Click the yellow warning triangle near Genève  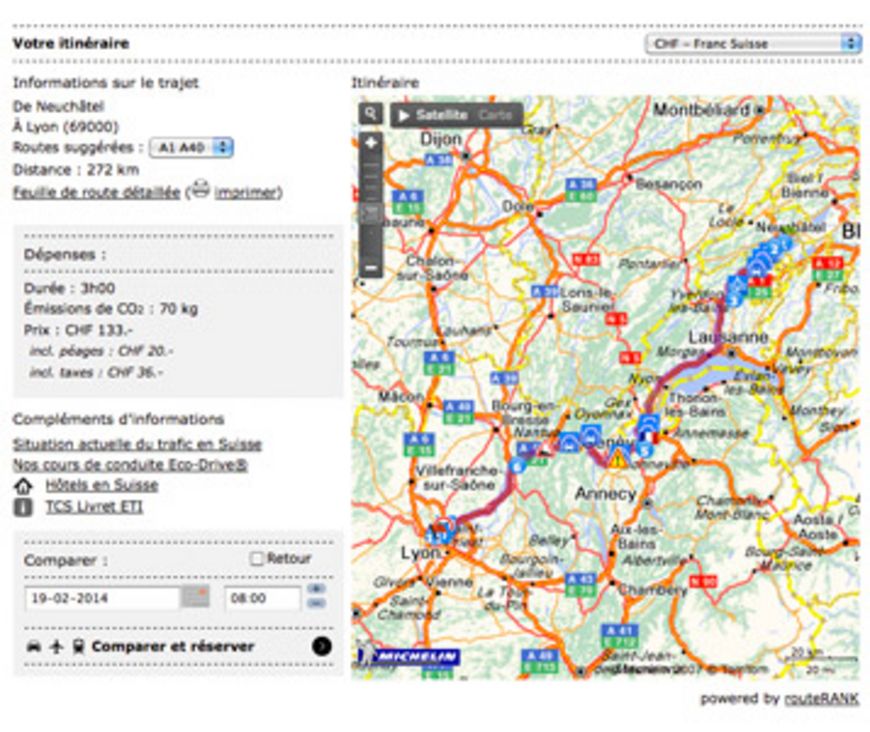coord(616,460)
